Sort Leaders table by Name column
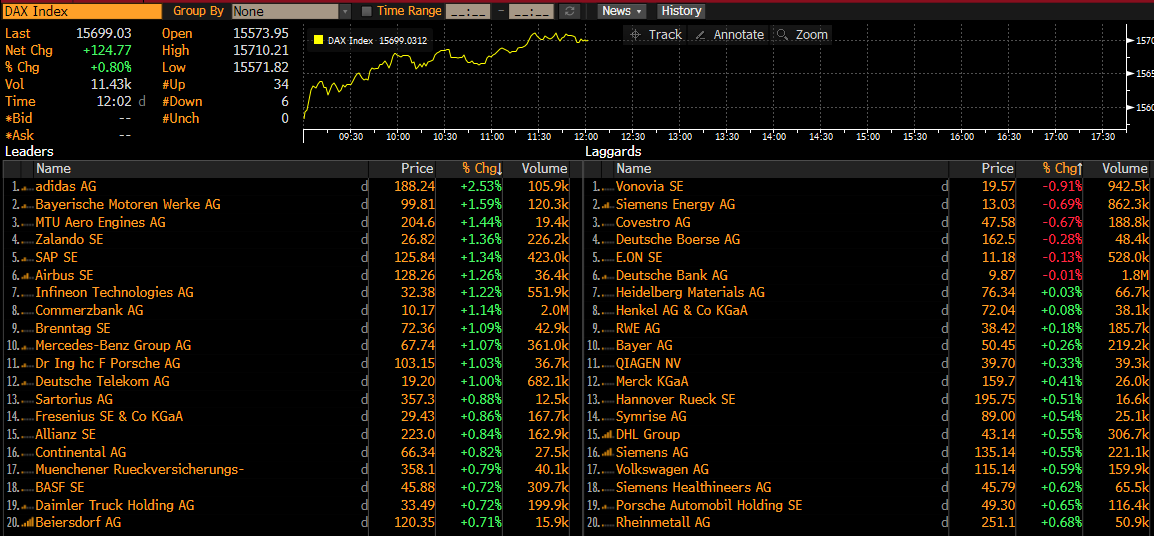 [x=53, y=169]
